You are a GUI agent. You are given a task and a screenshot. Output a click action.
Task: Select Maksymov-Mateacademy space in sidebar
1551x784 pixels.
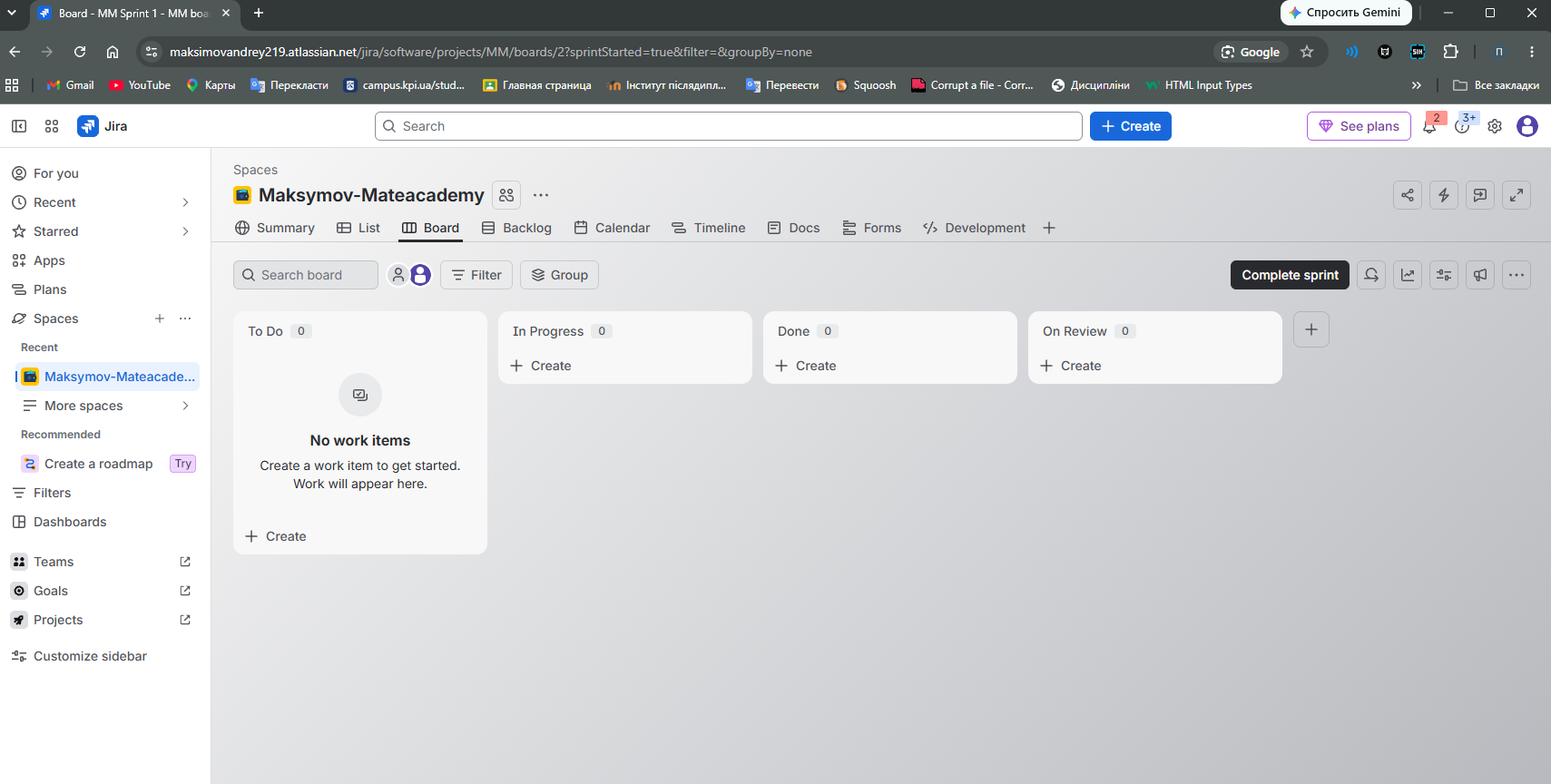(x=107, y=377)
